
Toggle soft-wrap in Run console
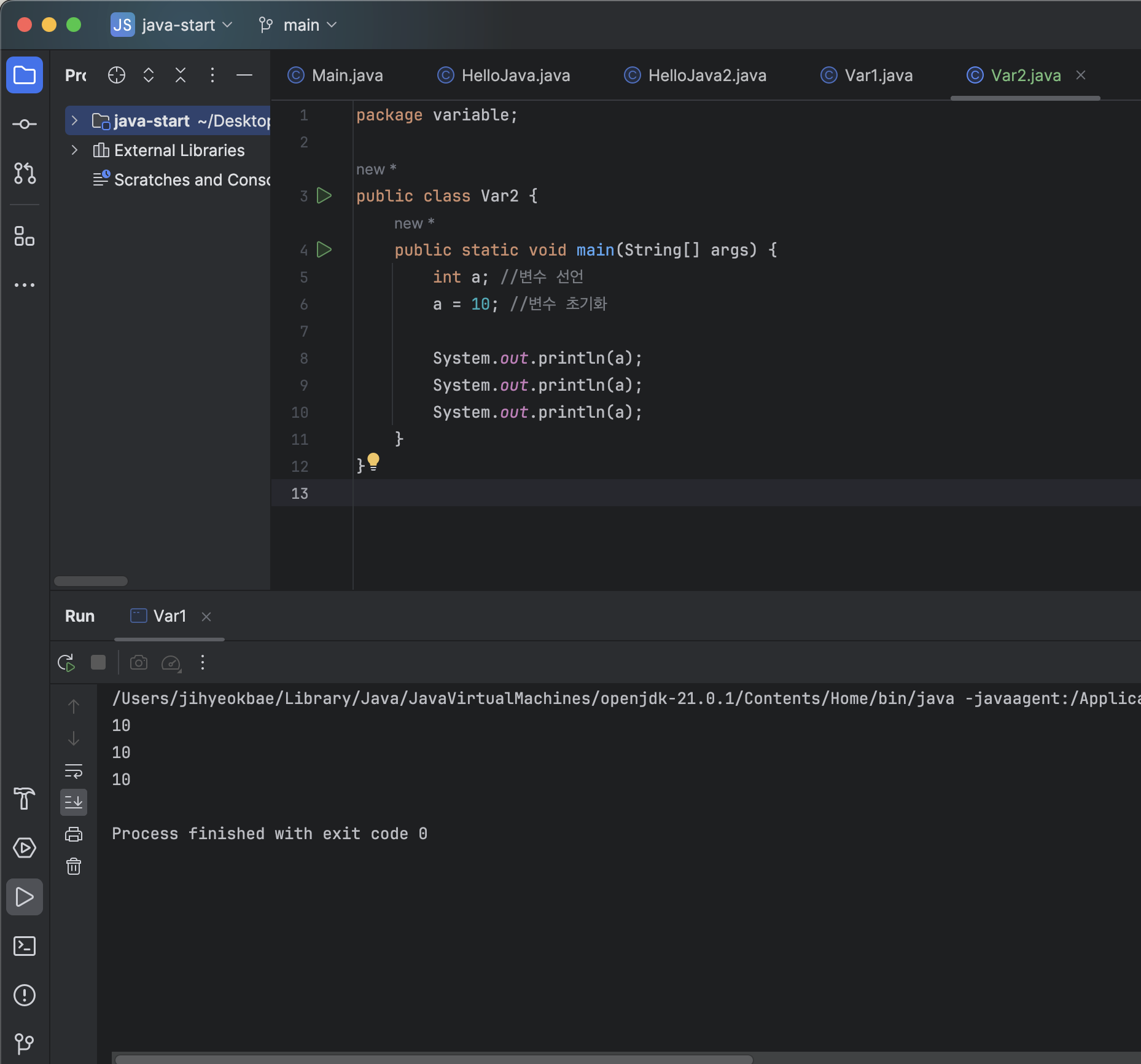[x=74, y=770]
